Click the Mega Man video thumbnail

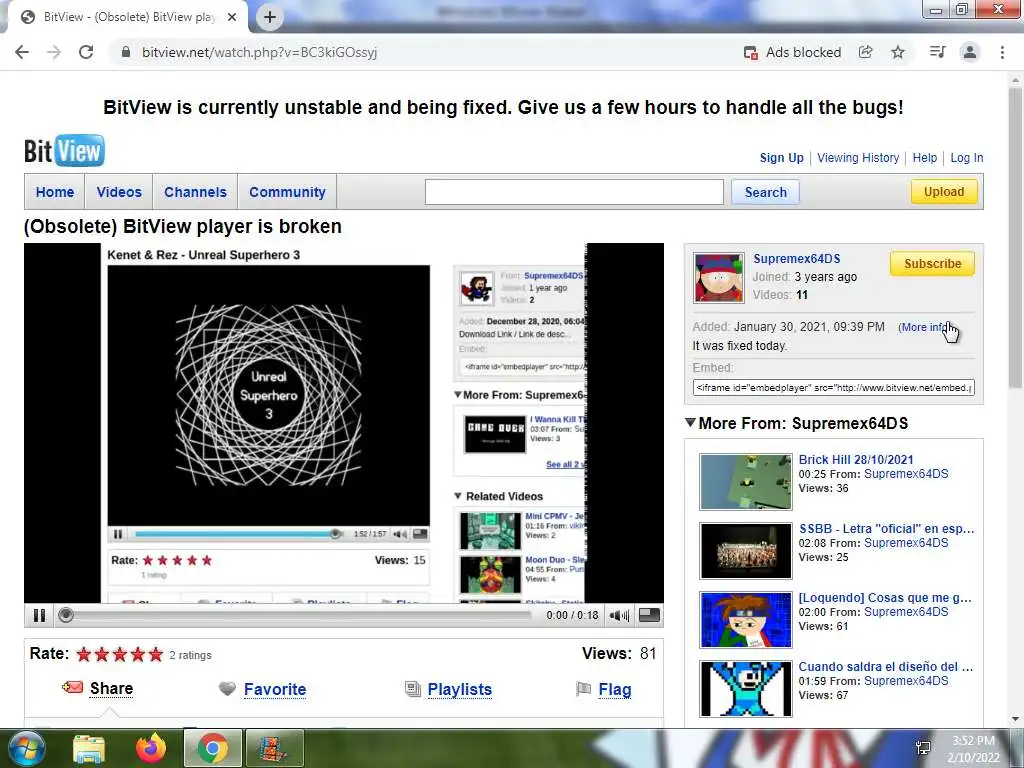(745, 689)
